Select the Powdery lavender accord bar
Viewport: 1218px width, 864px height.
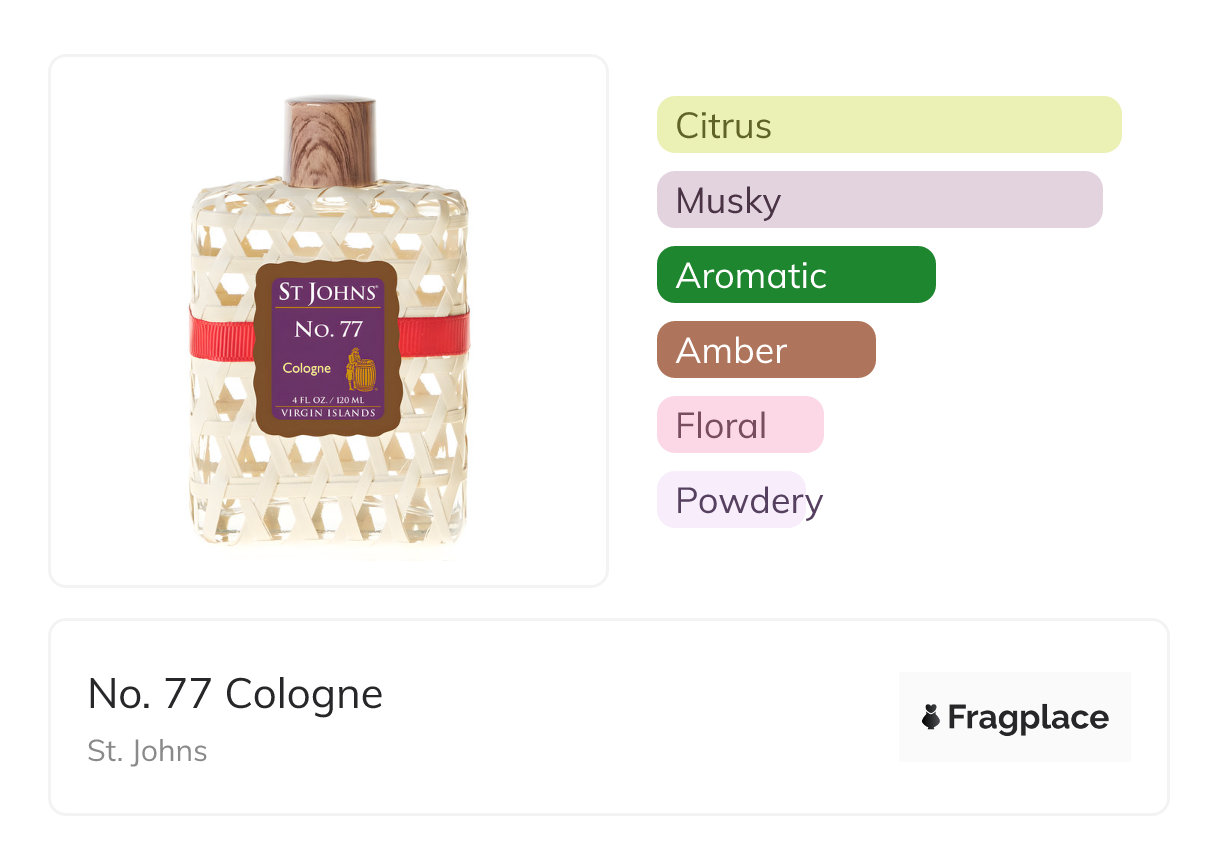tap(731, 500)
